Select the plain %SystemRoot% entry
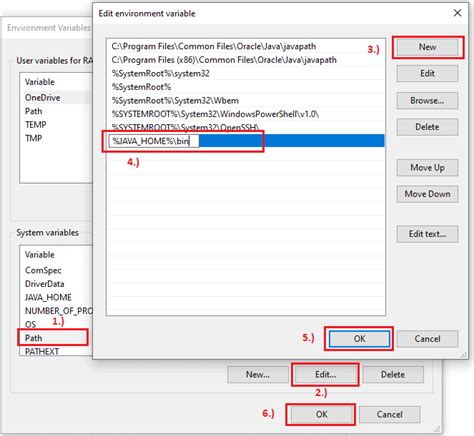Viewport: 474px width, 436px height. point(246,87)
